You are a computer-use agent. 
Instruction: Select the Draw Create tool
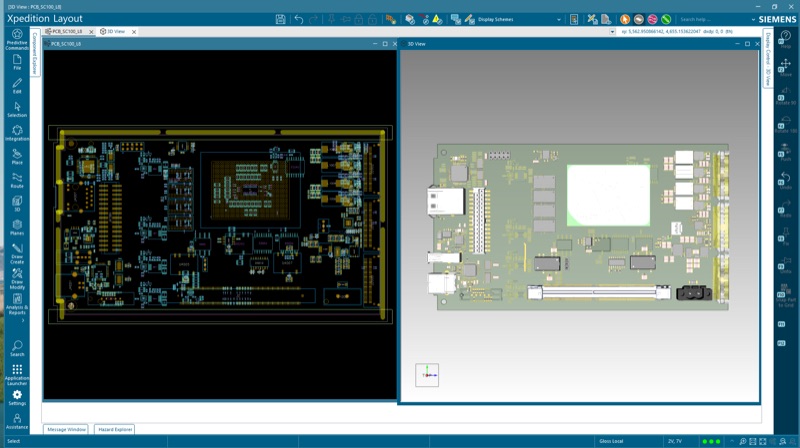coord(17,254)
